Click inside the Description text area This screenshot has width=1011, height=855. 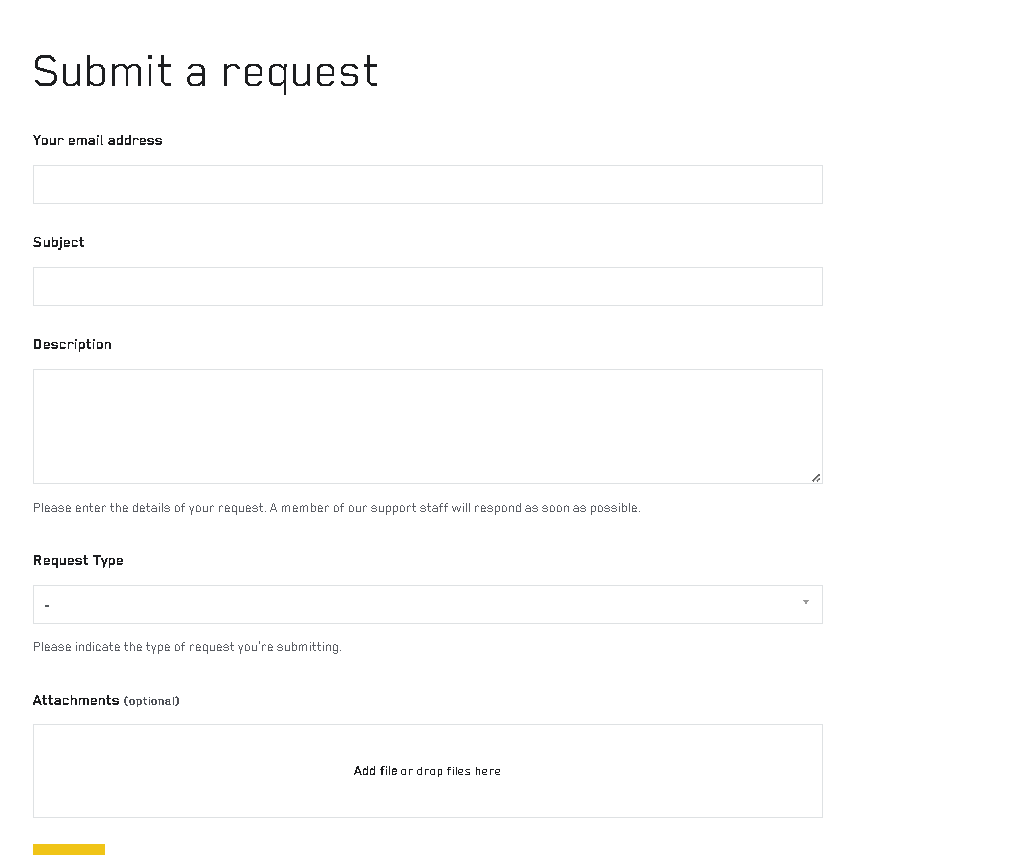(427, 426)
